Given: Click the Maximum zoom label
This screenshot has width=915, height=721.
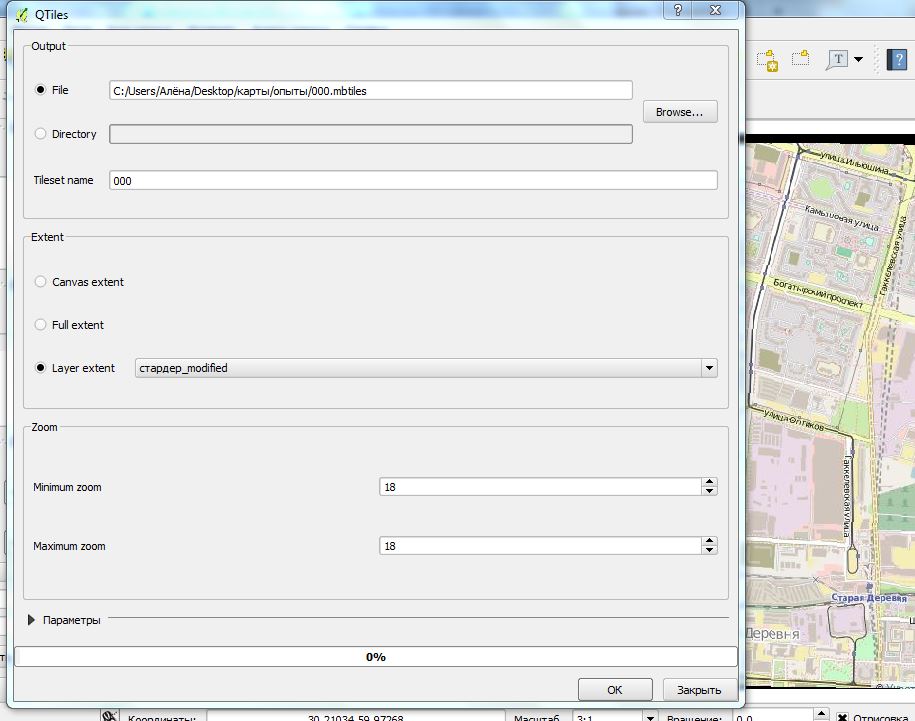Looking at the screenshot, I should [x=69, y=546].
